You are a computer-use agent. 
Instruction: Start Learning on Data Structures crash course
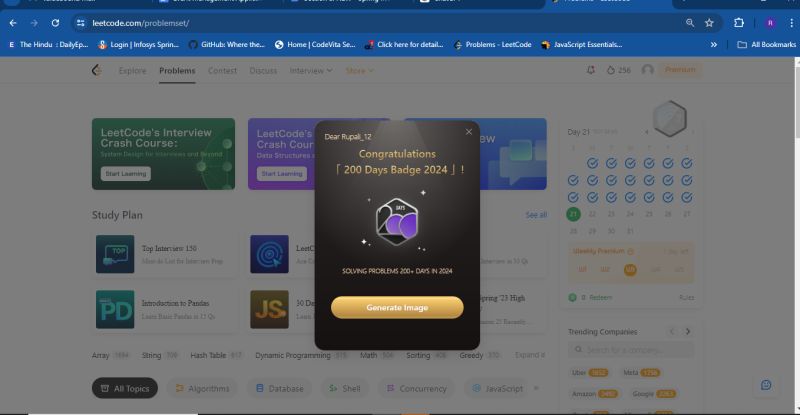pos(282,174)
